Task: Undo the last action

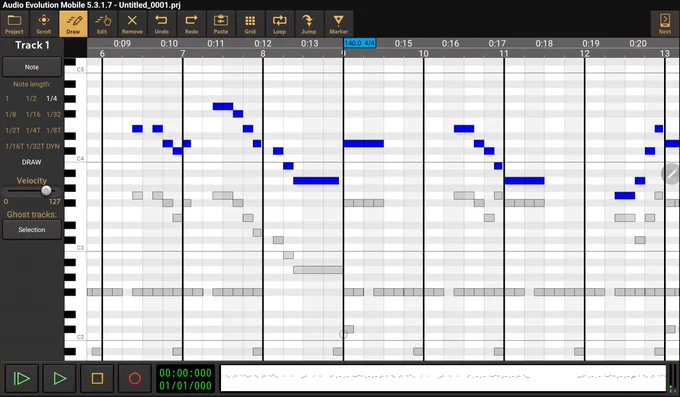Action: click(161, 24)
